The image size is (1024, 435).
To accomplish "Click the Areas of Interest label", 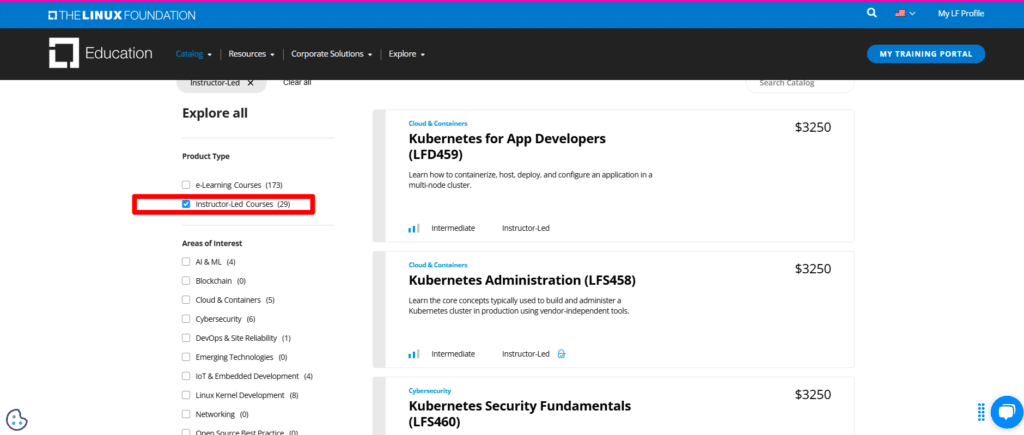I will tap(212, 243).
